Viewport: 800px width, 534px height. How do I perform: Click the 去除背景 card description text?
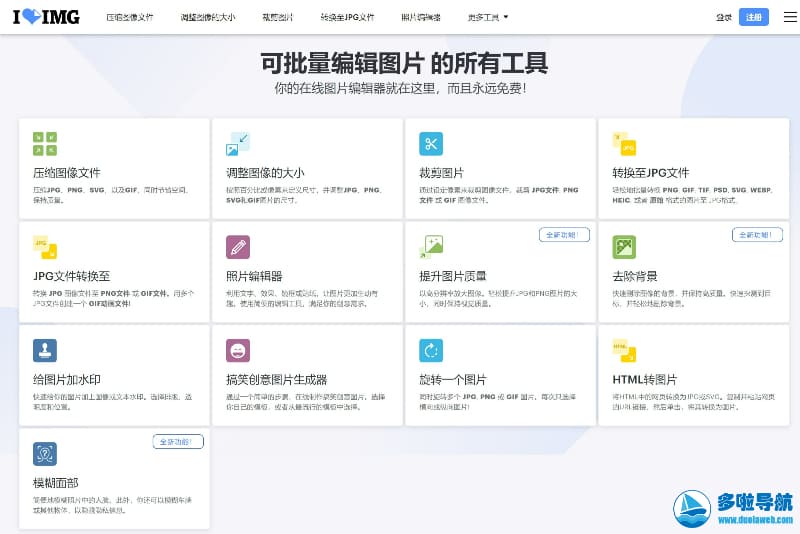click(691, 298)
